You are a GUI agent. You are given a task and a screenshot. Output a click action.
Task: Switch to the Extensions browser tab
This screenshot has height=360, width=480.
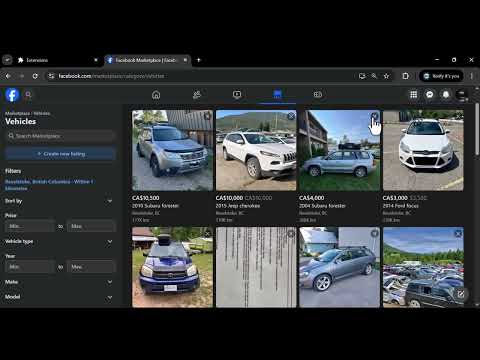[x=57, y=60]
